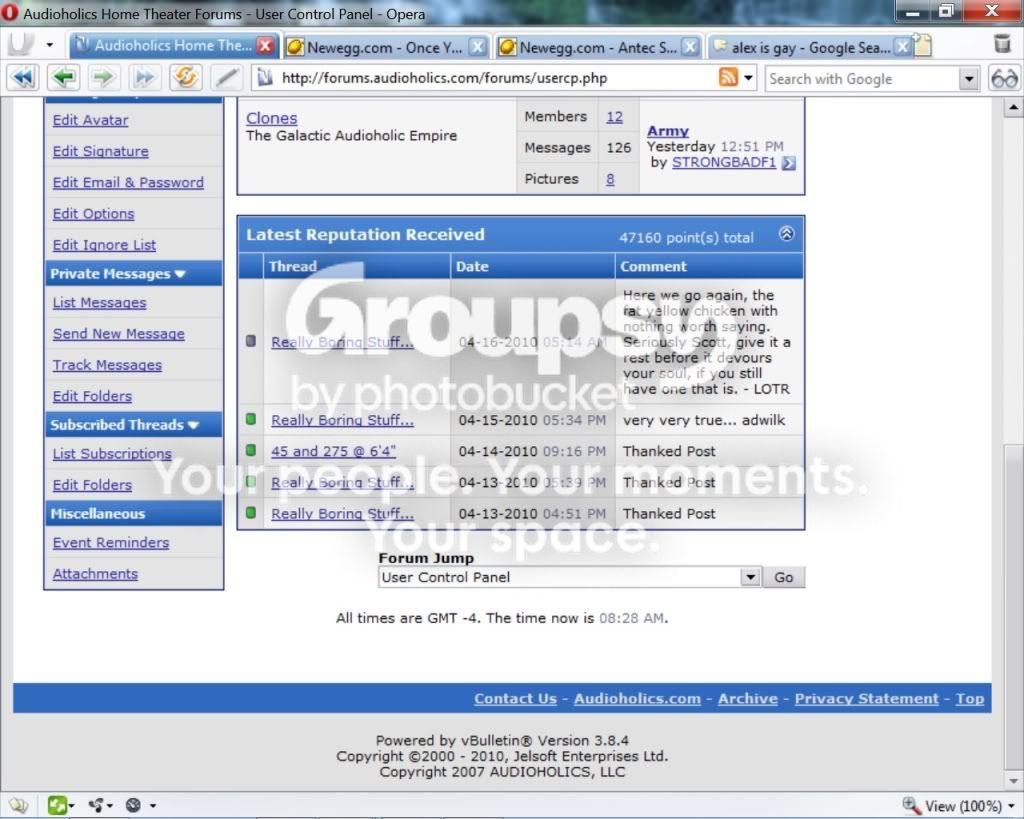This screenshot has width=1024, height=819.
Task: Open Send New Message
Action: click(118, 334)
